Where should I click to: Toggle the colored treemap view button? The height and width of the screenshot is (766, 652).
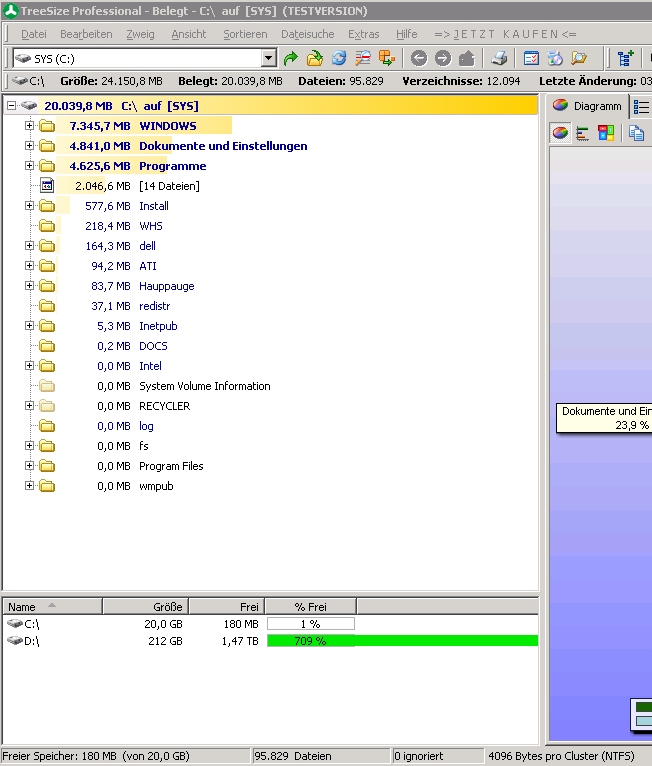click(606, 133)
